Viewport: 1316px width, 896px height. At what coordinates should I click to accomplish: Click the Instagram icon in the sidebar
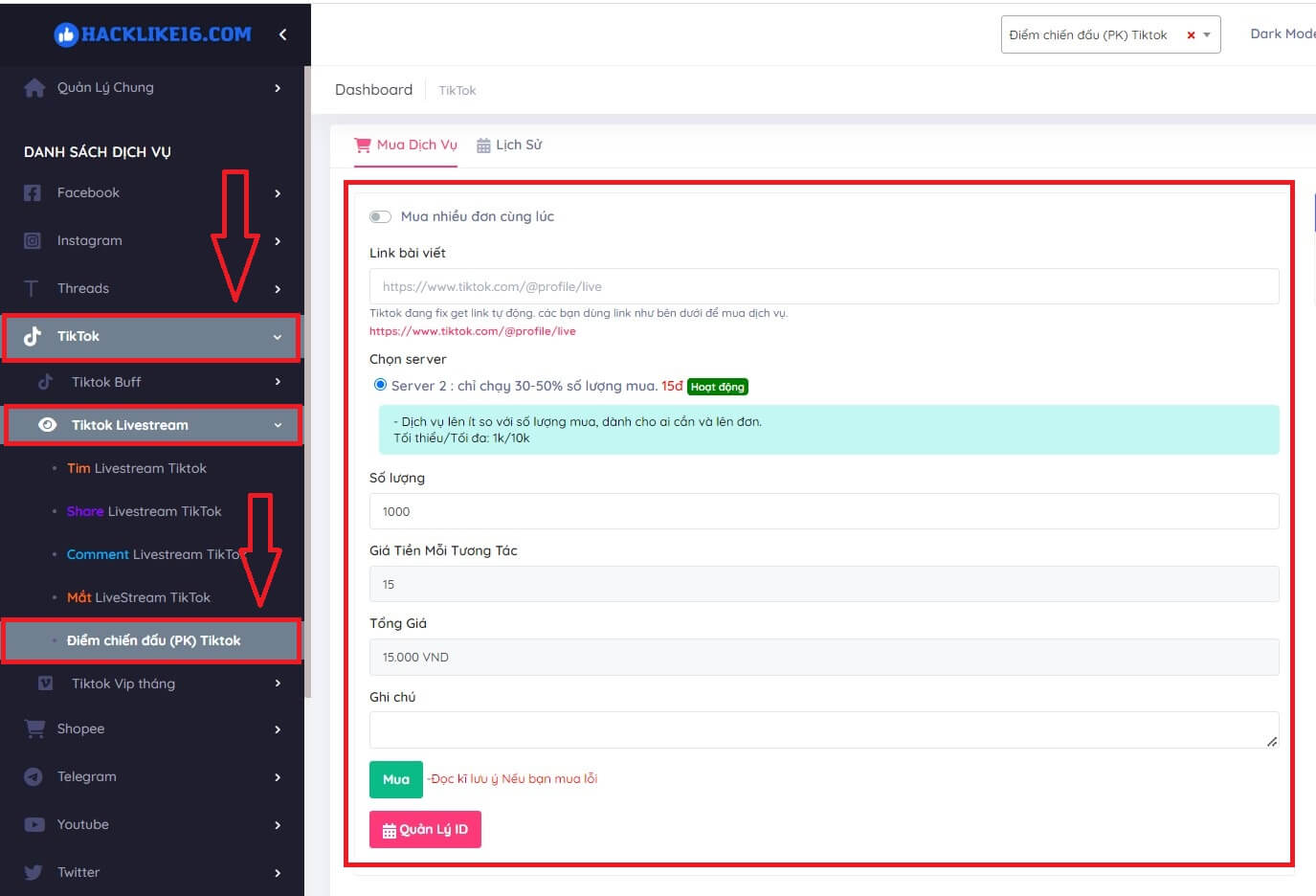click(32, 240)
